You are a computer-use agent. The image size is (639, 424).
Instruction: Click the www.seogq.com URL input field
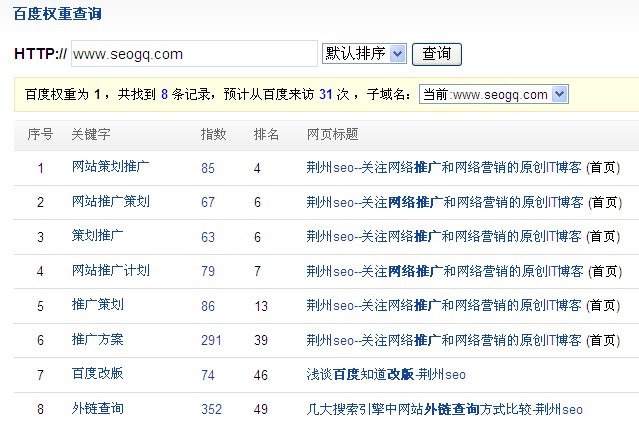194,53
